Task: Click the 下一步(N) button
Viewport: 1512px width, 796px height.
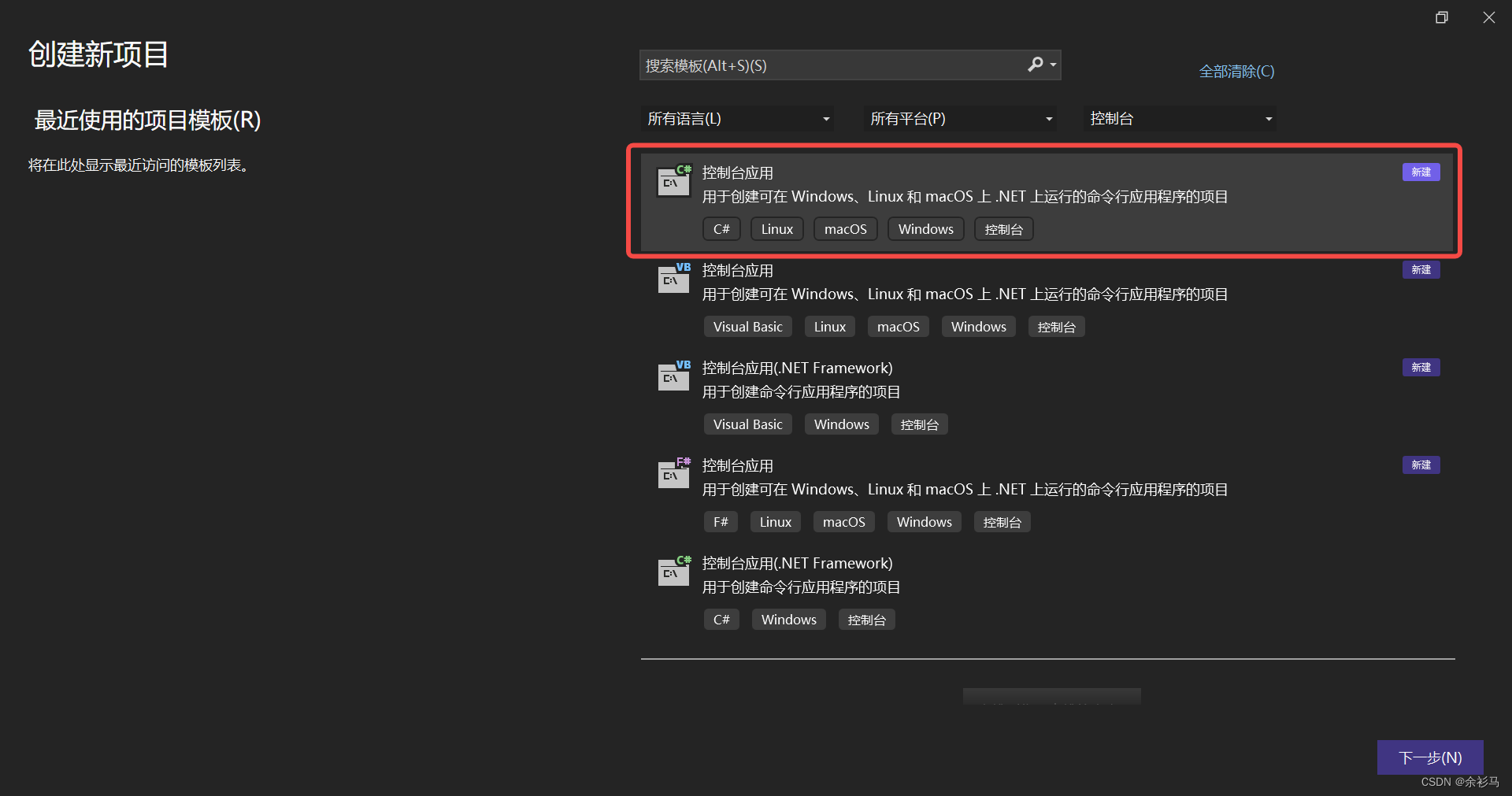Action: [x=1430, y=757]
